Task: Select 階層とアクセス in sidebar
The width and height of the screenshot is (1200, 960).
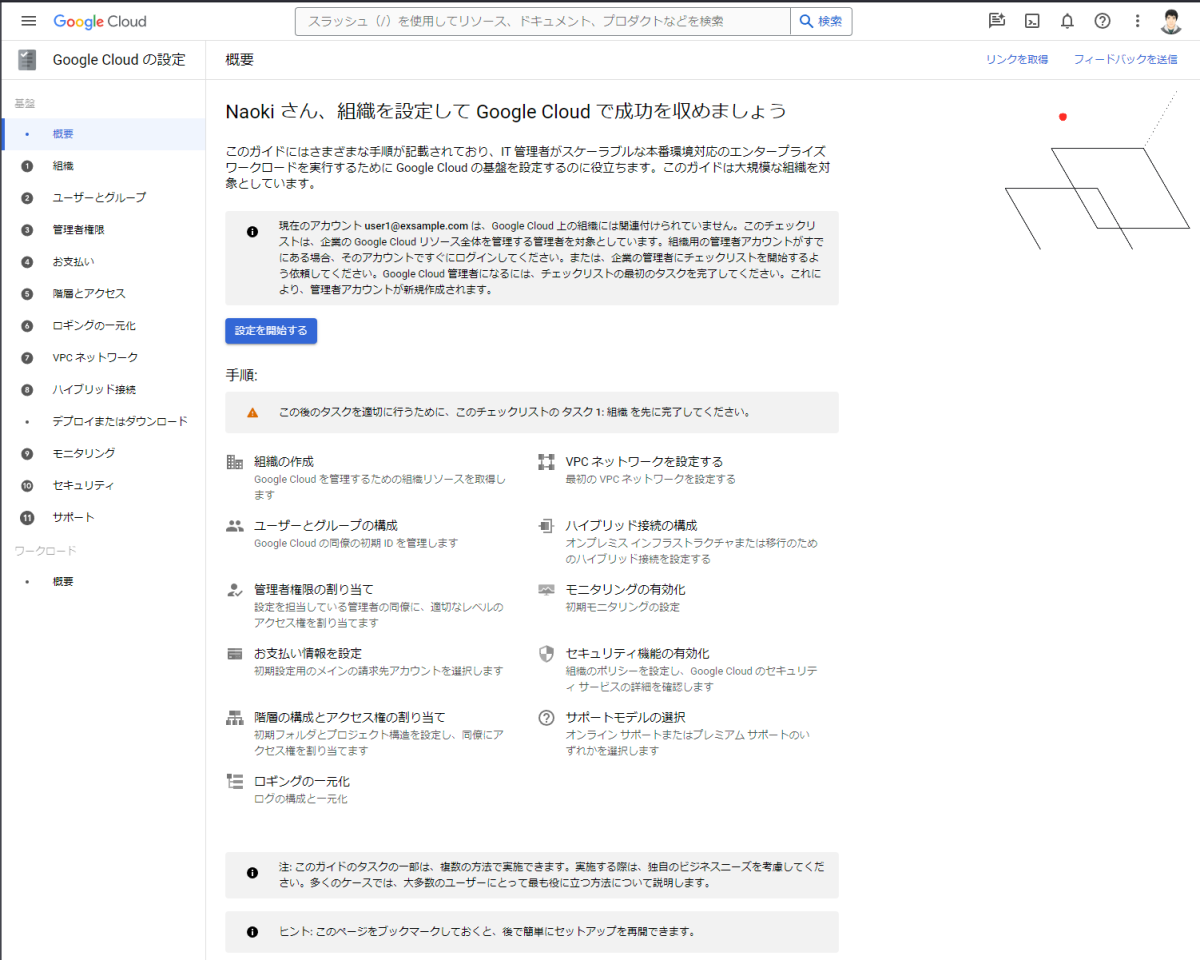Action: 103,294
